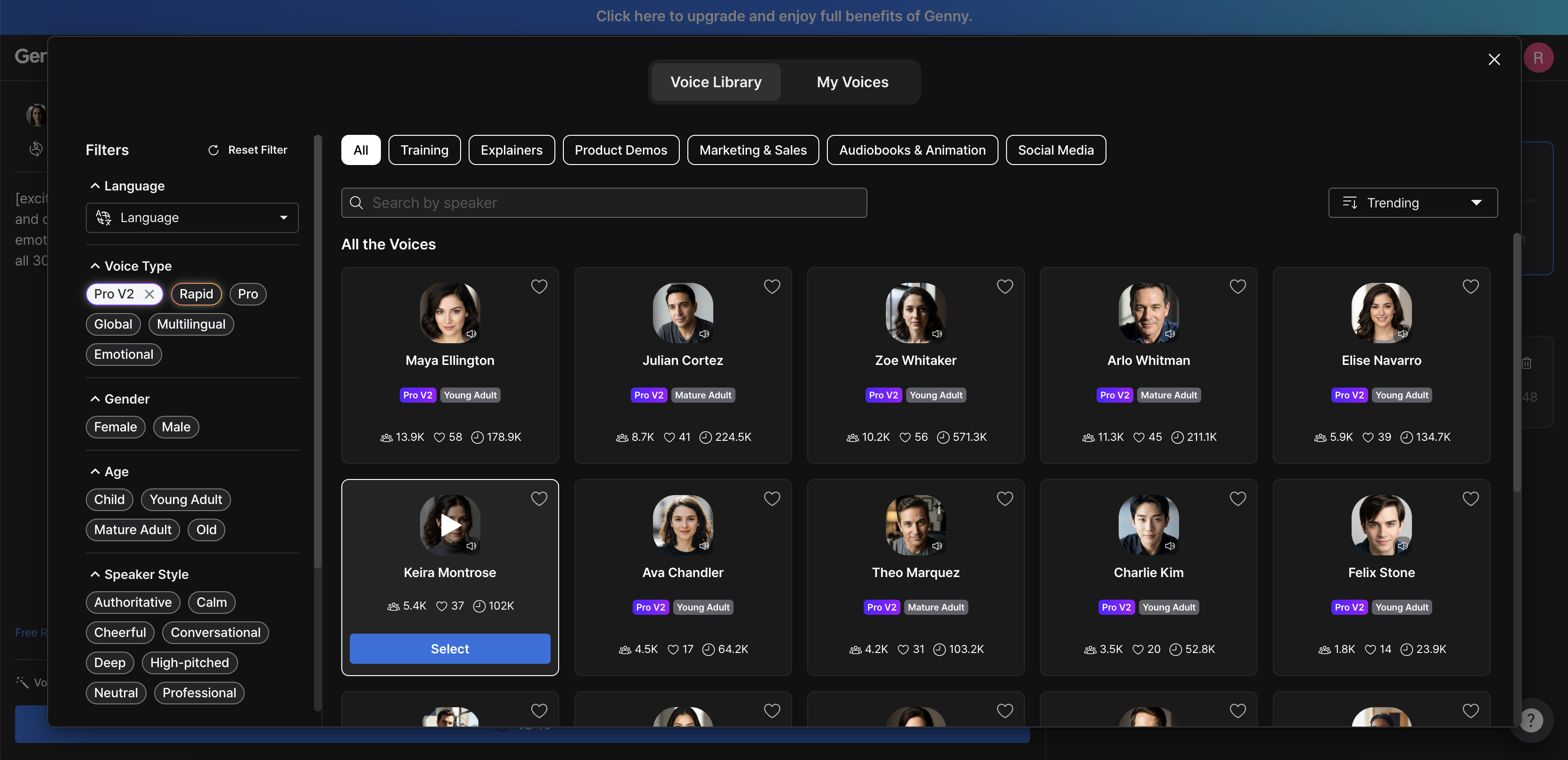Collapse the Voice Type filter section
This screenshot has width=1568, height=760.
95,266
